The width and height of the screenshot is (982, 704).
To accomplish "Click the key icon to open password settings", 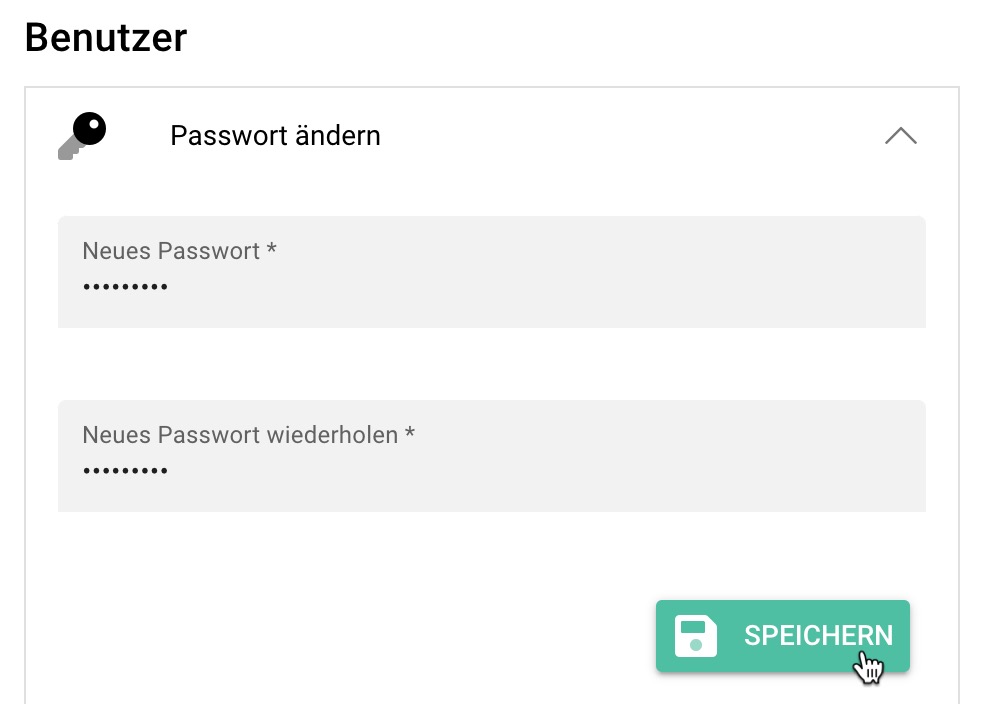I will (x=82, y=136).
